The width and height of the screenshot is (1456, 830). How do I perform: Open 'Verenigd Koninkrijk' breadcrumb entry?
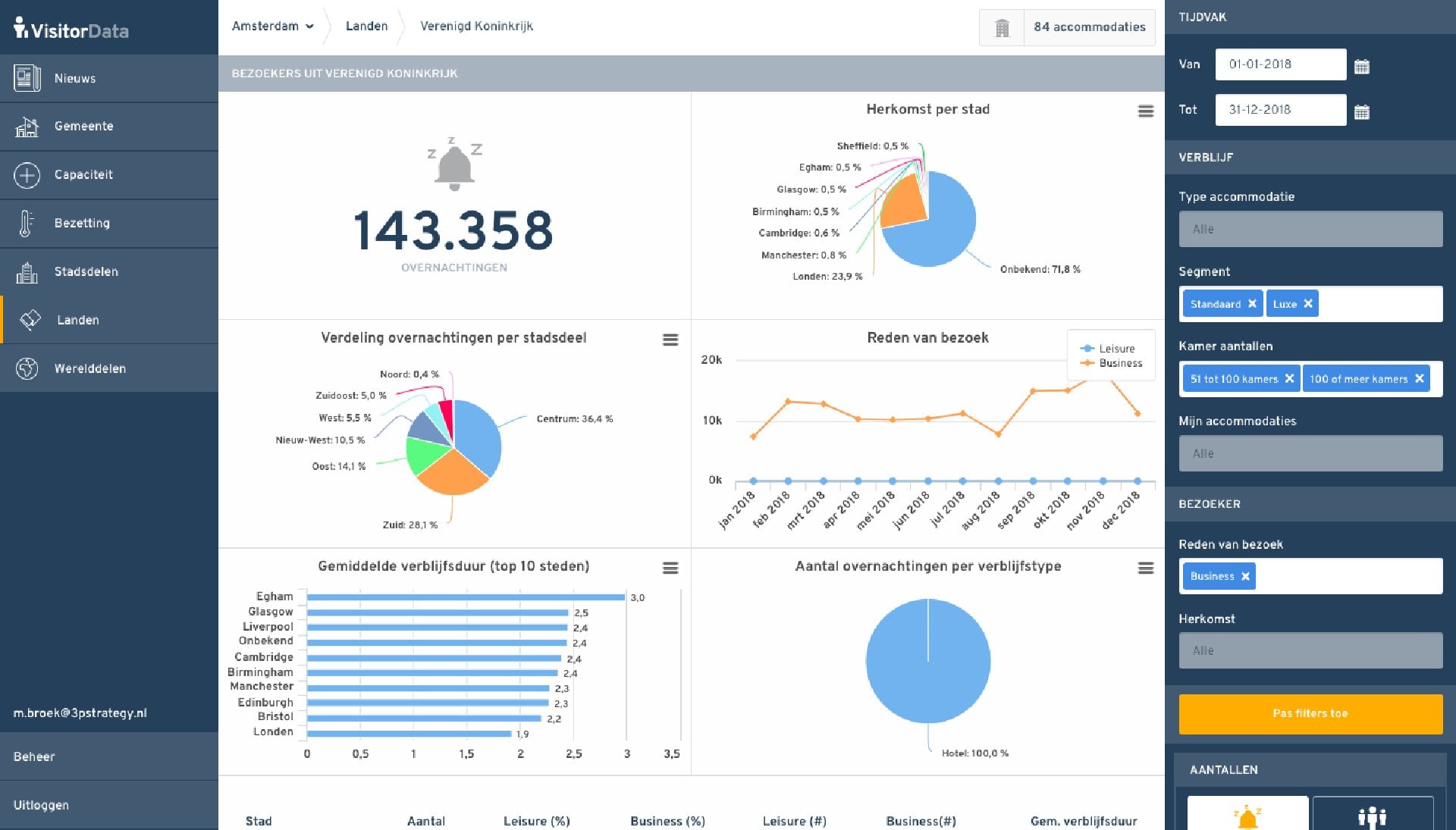click(476, 25)
